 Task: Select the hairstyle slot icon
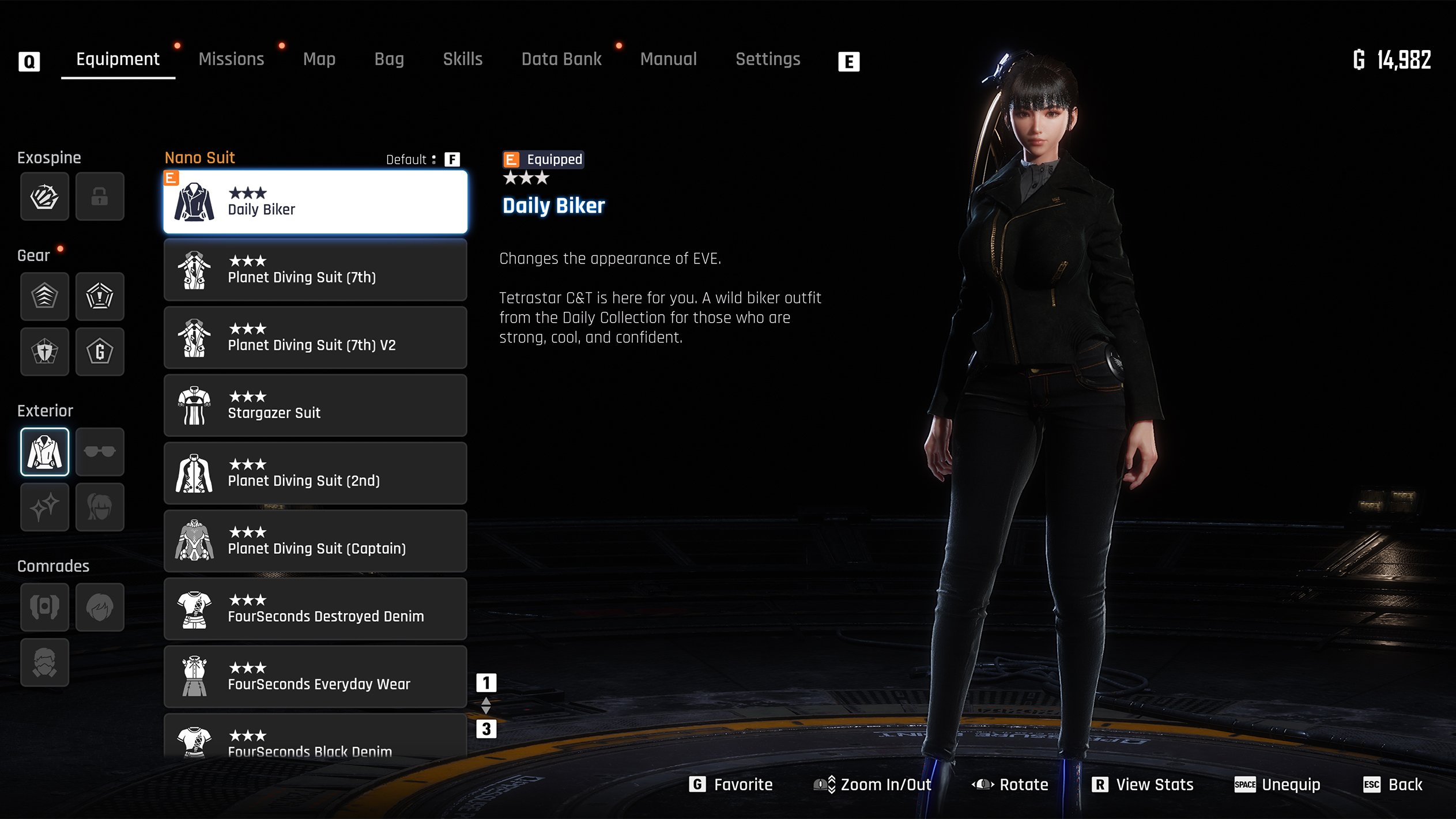click(100, 507)
